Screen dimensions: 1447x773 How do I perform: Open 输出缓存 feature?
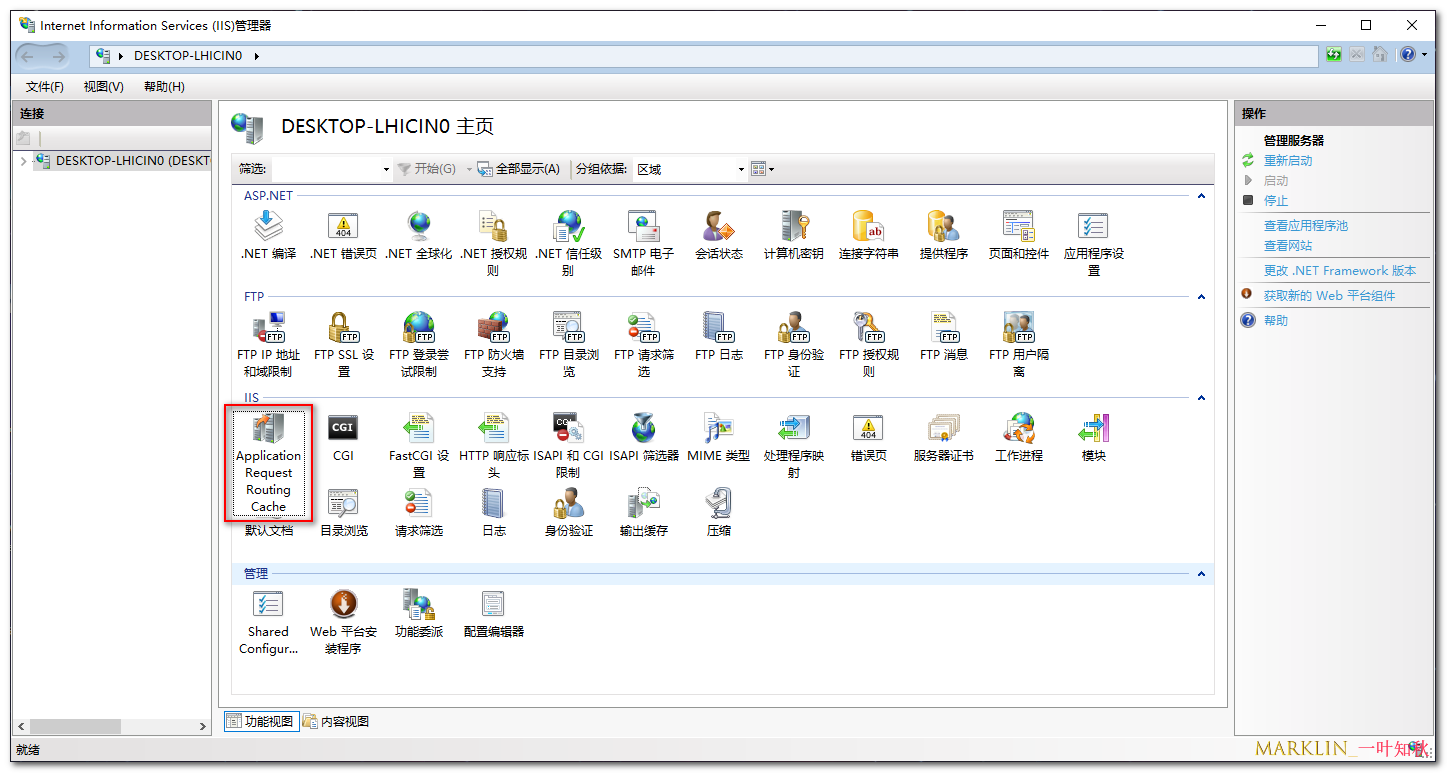click(644, 512)
